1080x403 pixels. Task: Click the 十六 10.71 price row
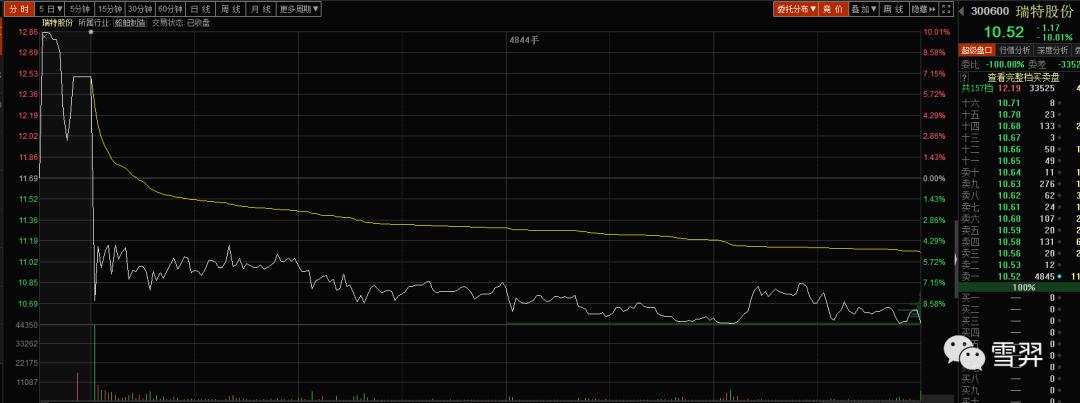coord(1019,103)
